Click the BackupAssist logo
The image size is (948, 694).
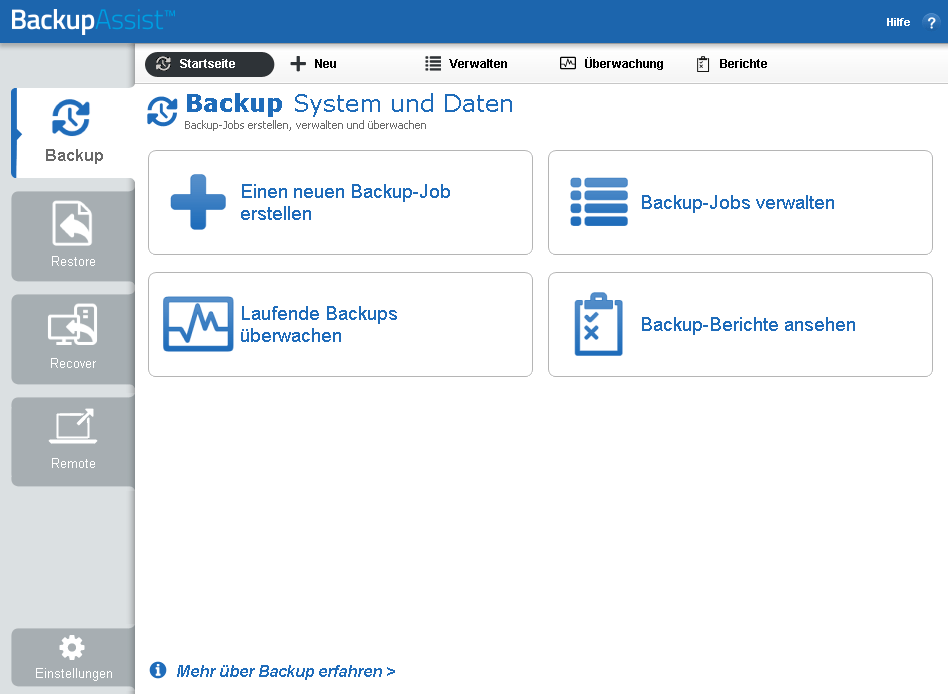coord(93,21)
